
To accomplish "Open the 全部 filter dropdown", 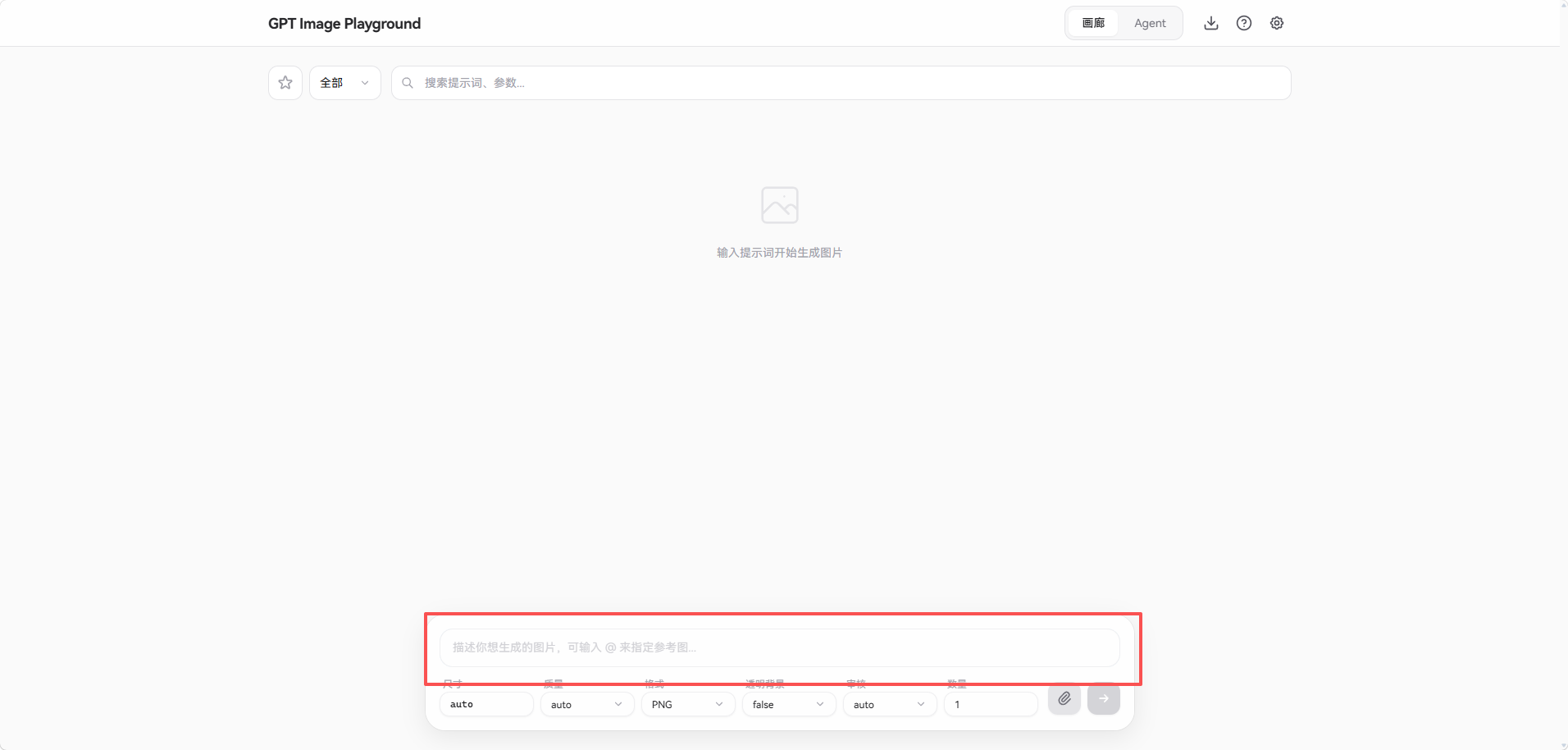I will coord(345,83).
